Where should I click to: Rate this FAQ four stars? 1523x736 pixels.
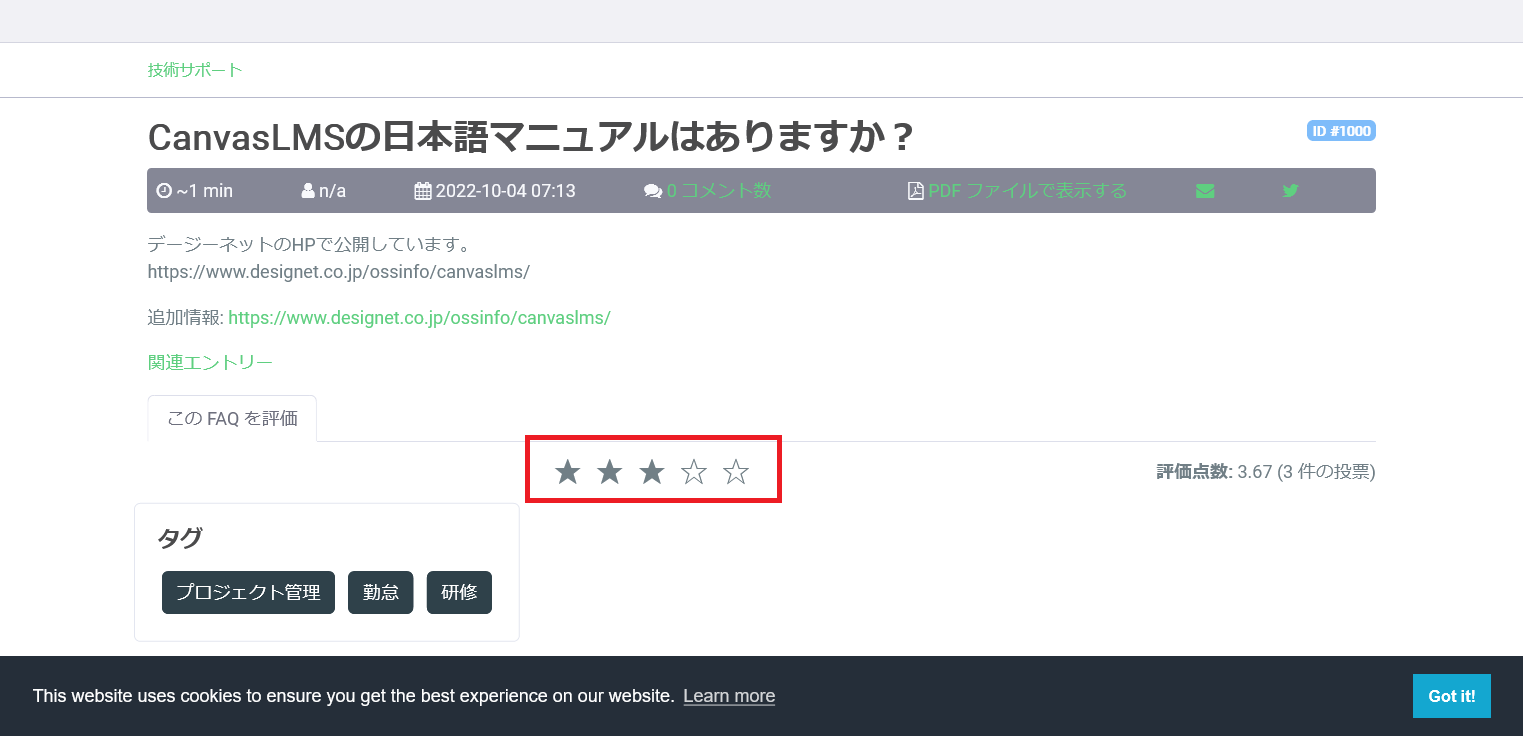click(x=694, y=472)
